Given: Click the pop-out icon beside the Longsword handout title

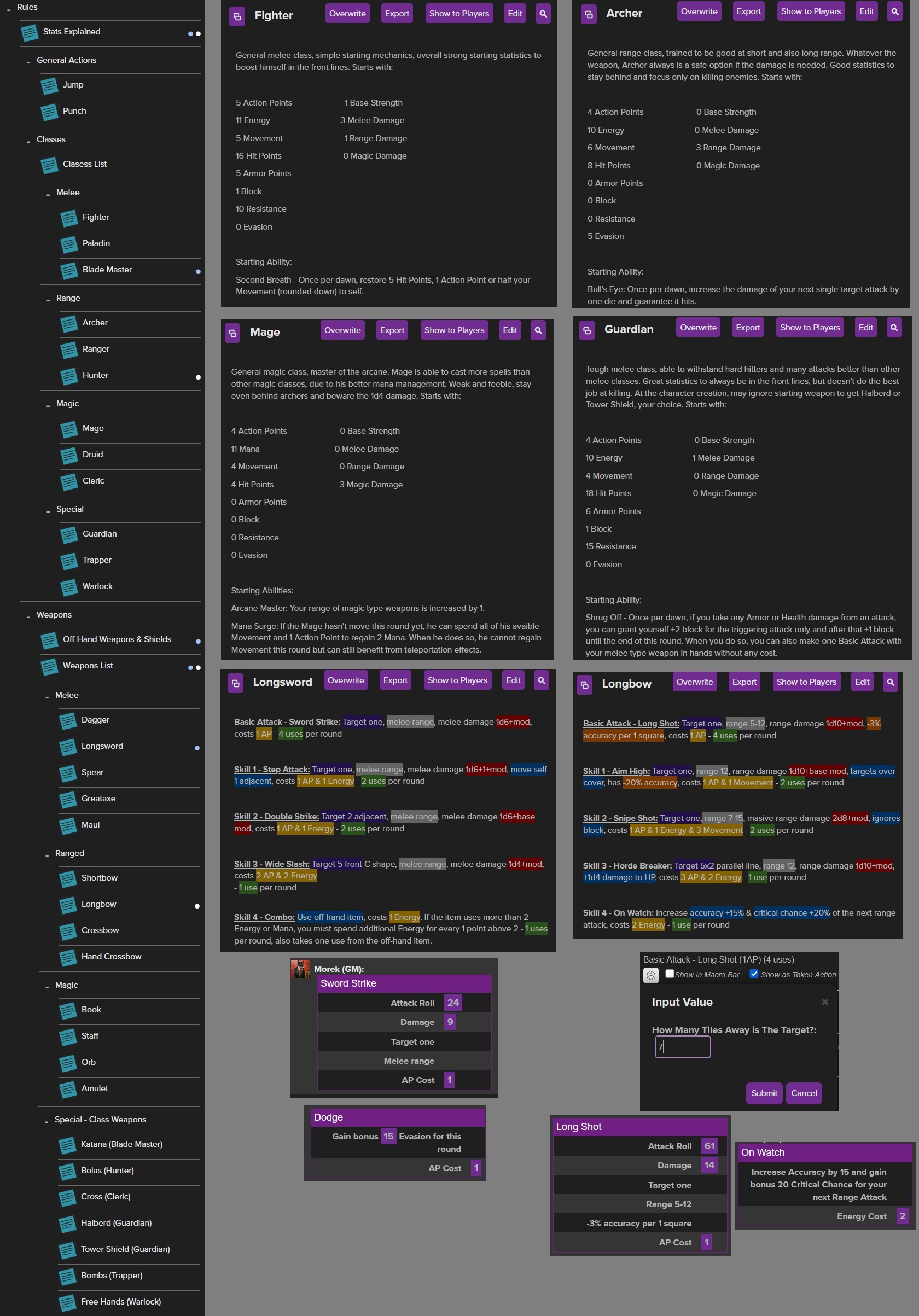Looking at the screenshot, I should 235,683.
